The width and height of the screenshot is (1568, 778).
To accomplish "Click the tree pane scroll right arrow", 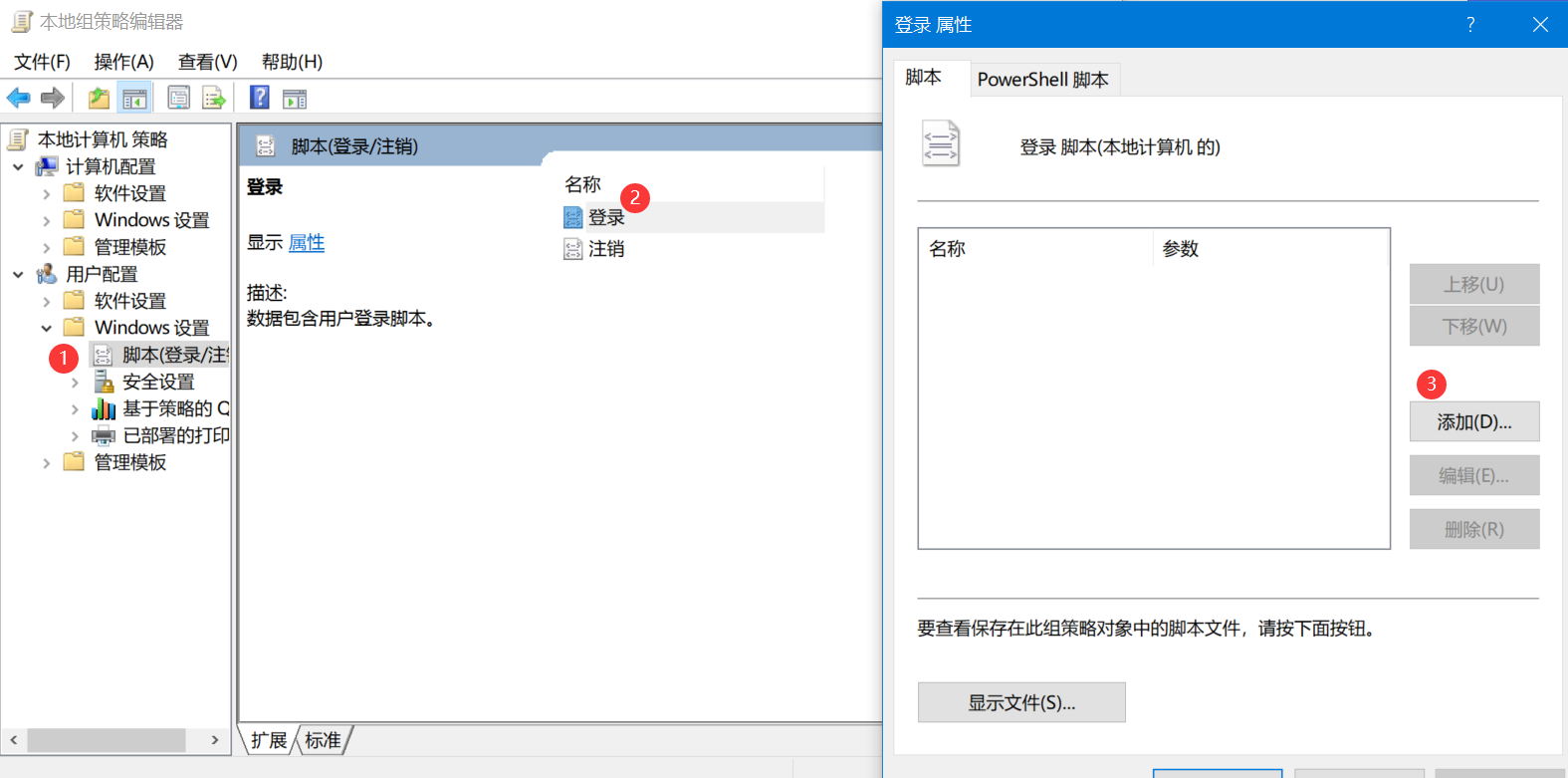I will (x=215, y=740).
